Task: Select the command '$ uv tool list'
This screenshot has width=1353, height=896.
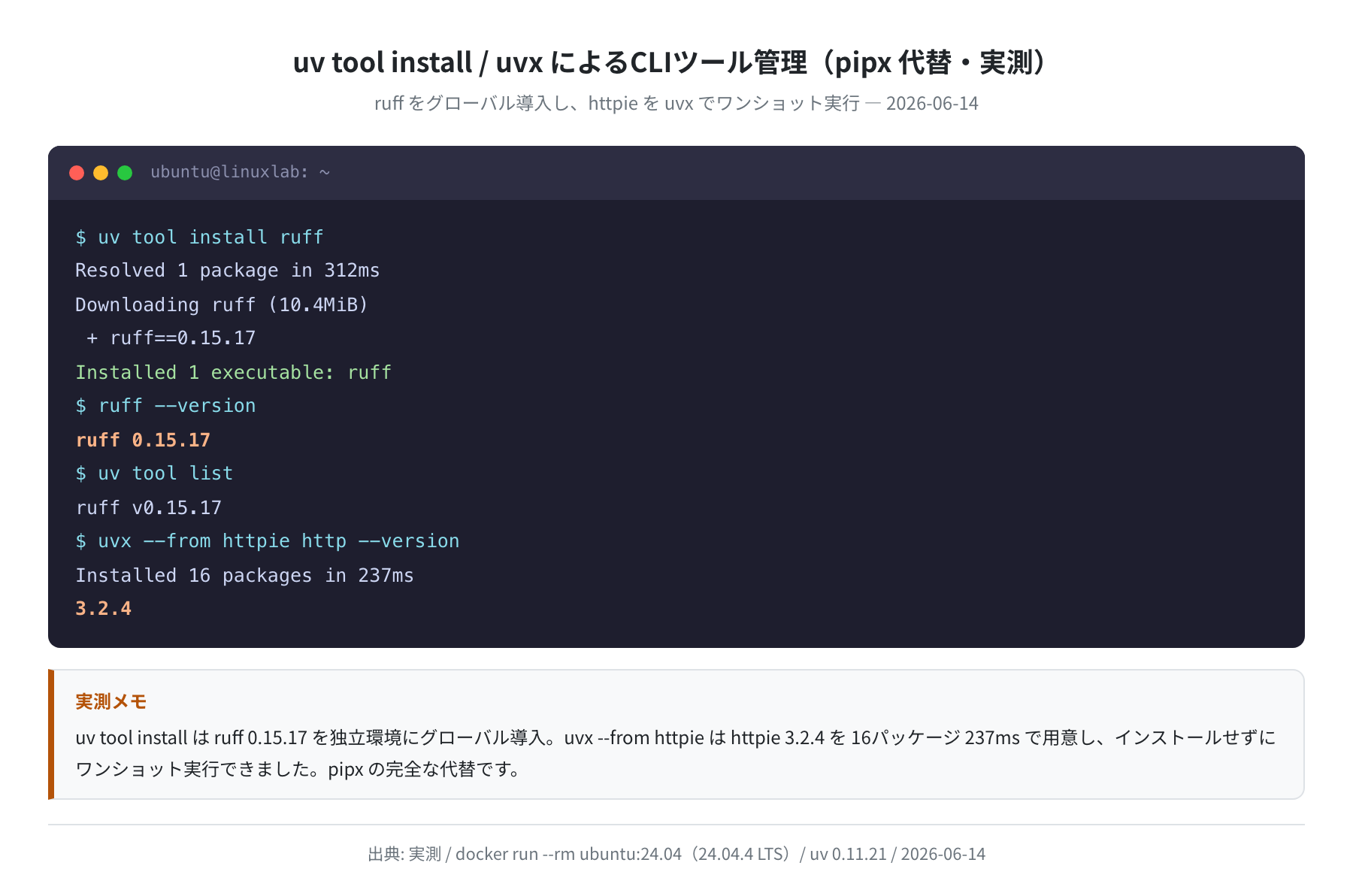Action: pos(154,474)
